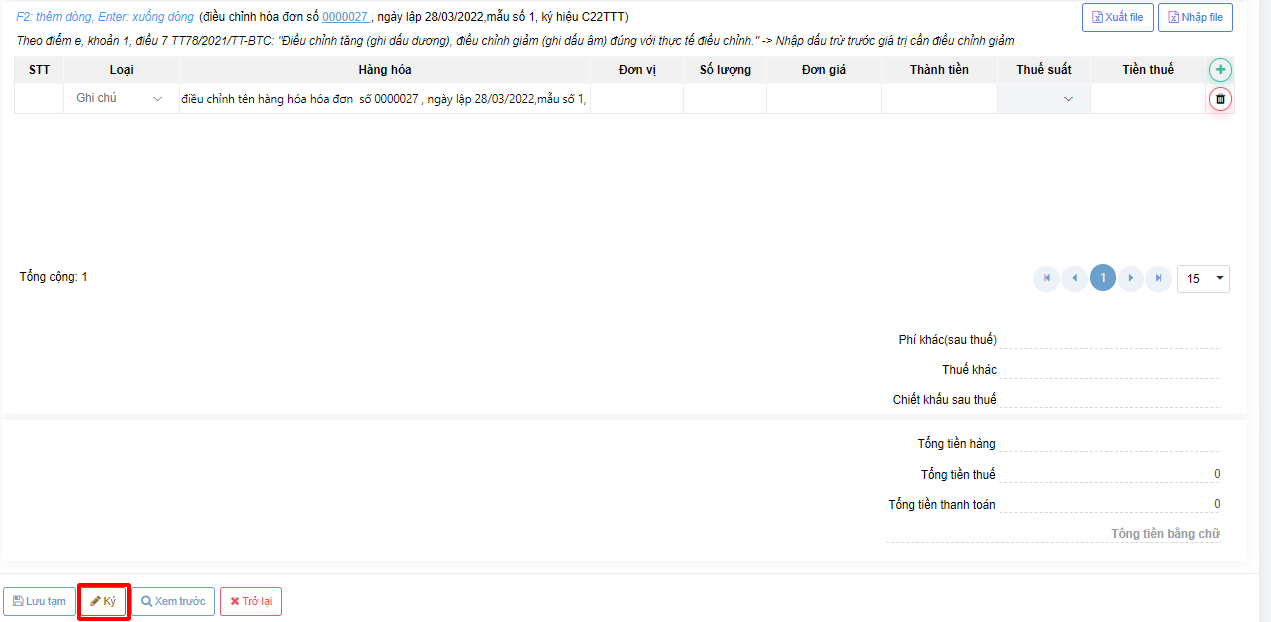This screenshot has width=1271, height=622.
Task: Click Xem trước preview button
Action: coord(173,601)
